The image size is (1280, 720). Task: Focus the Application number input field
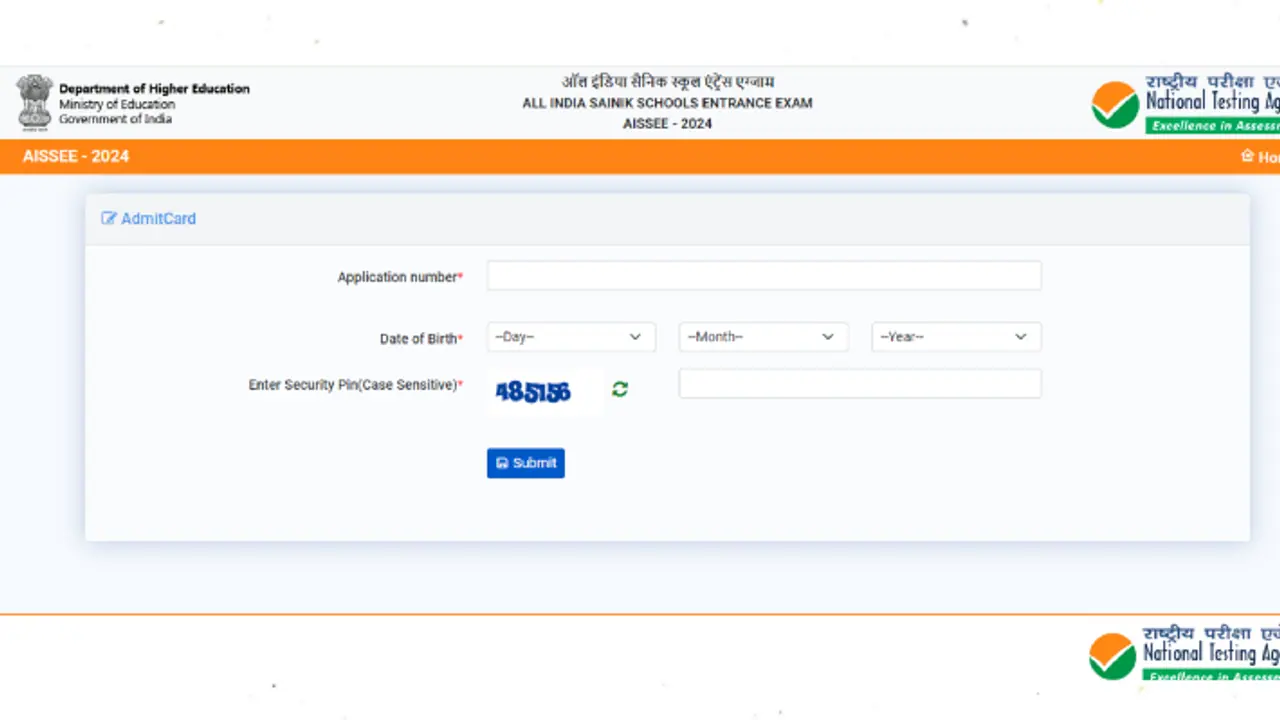coord(764,276)
